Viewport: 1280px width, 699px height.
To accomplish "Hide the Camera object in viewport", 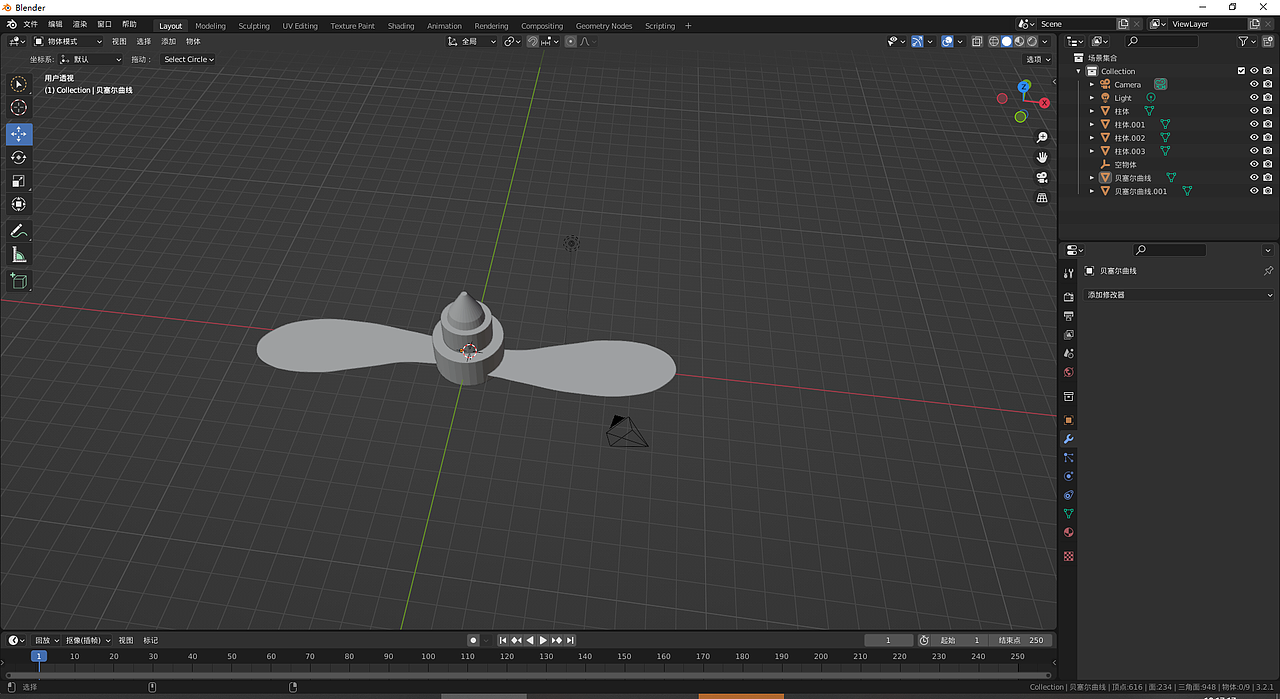I will click(x=1254, y=85).
